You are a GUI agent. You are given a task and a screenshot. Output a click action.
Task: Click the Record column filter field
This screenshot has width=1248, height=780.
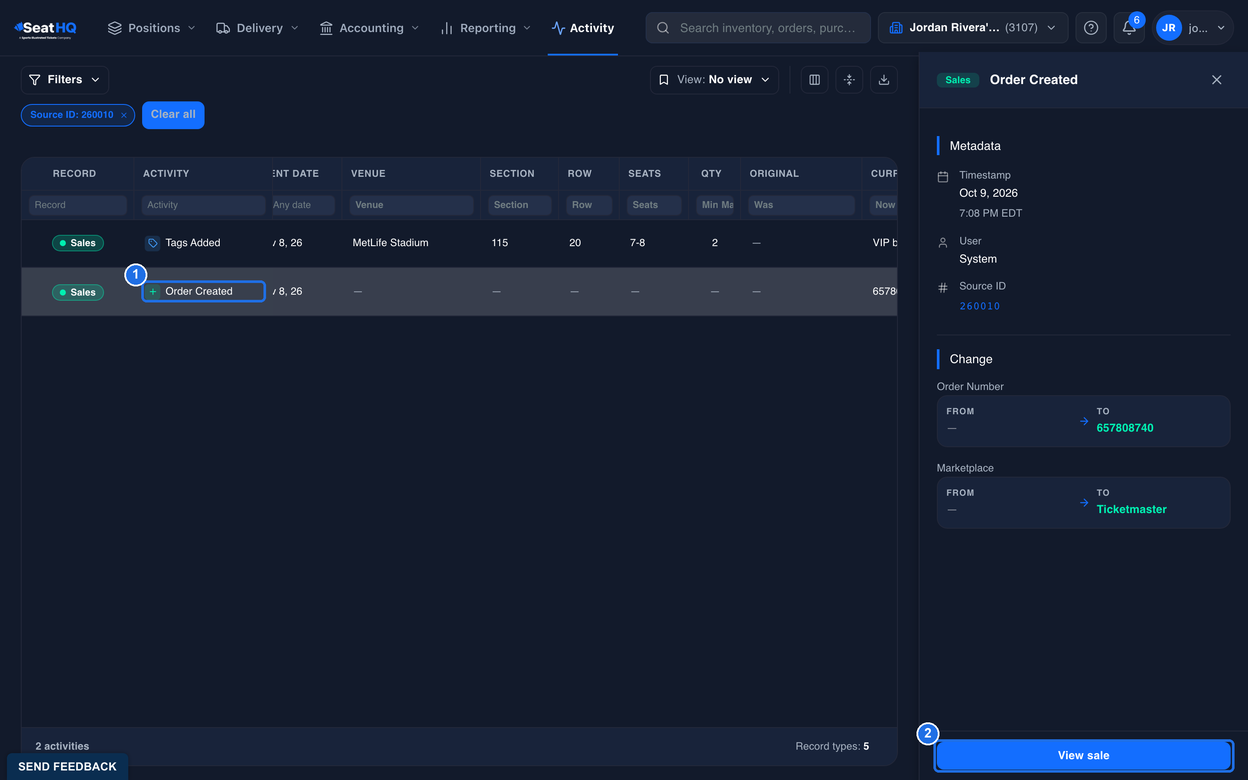[x=78, y=205]
